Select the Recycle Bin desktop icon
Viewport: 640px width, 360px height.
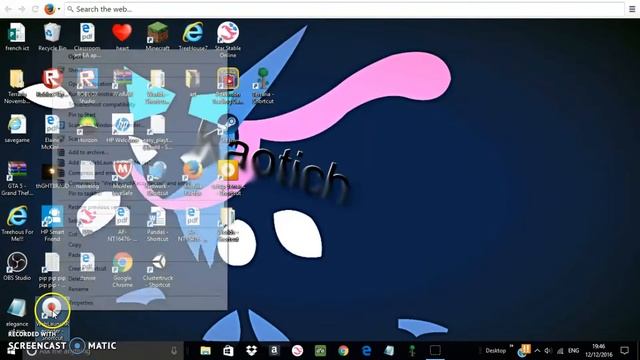tap(52, 37)
